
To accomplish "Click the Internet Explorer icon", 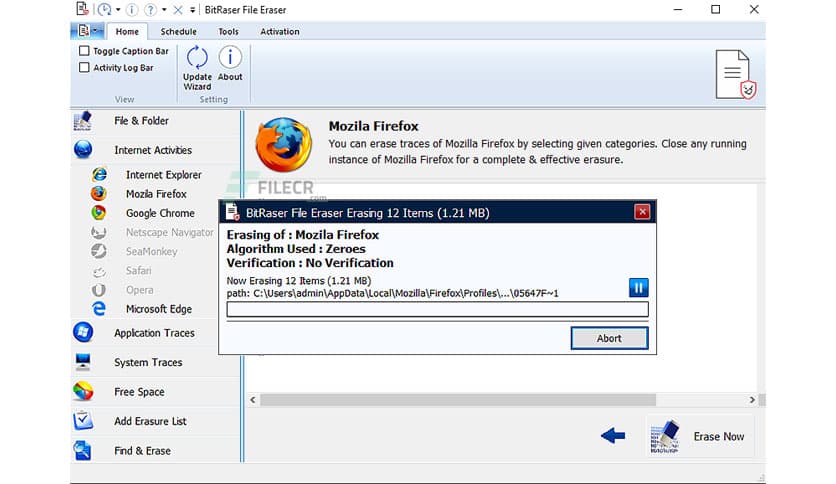I will 99,174.
